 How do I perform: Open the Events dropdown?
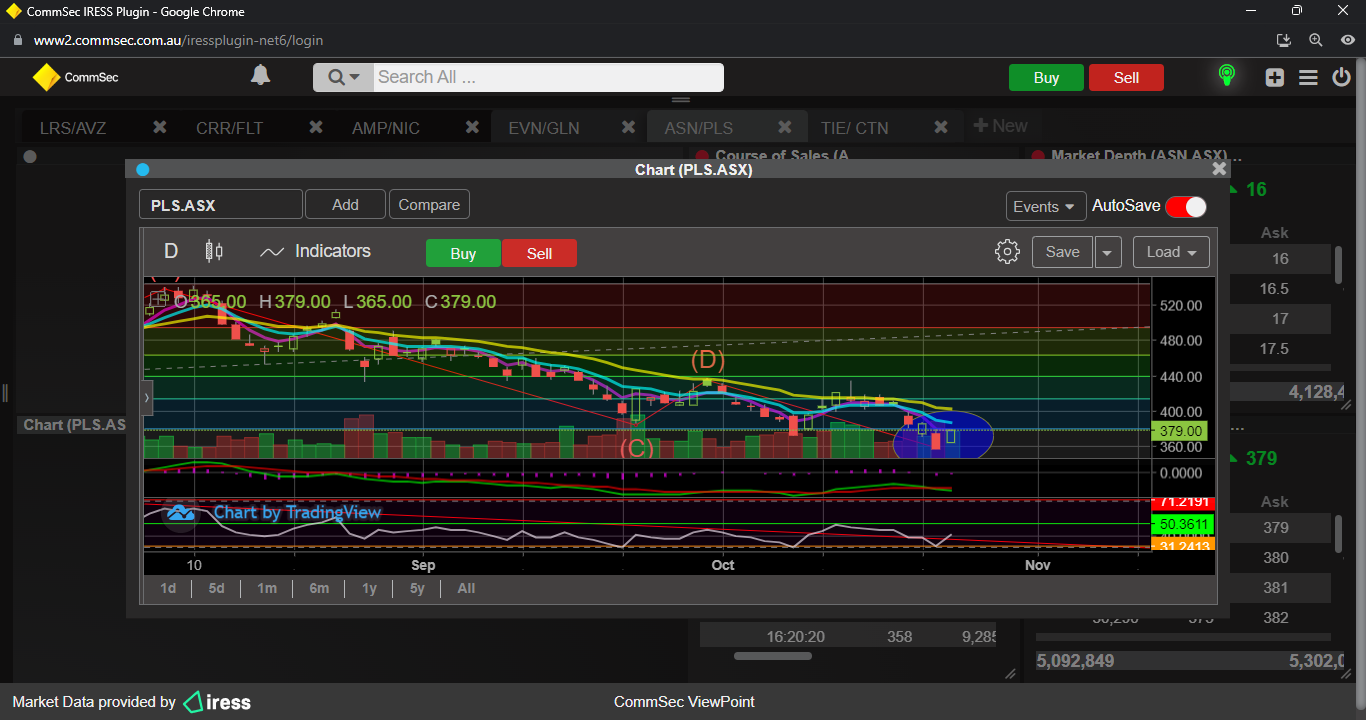[x=1046, y=206]
